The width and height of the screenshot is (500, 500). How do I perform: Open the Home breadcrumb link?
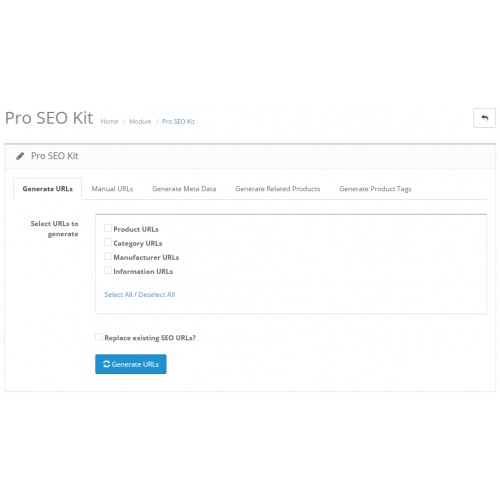coord(109,121)
